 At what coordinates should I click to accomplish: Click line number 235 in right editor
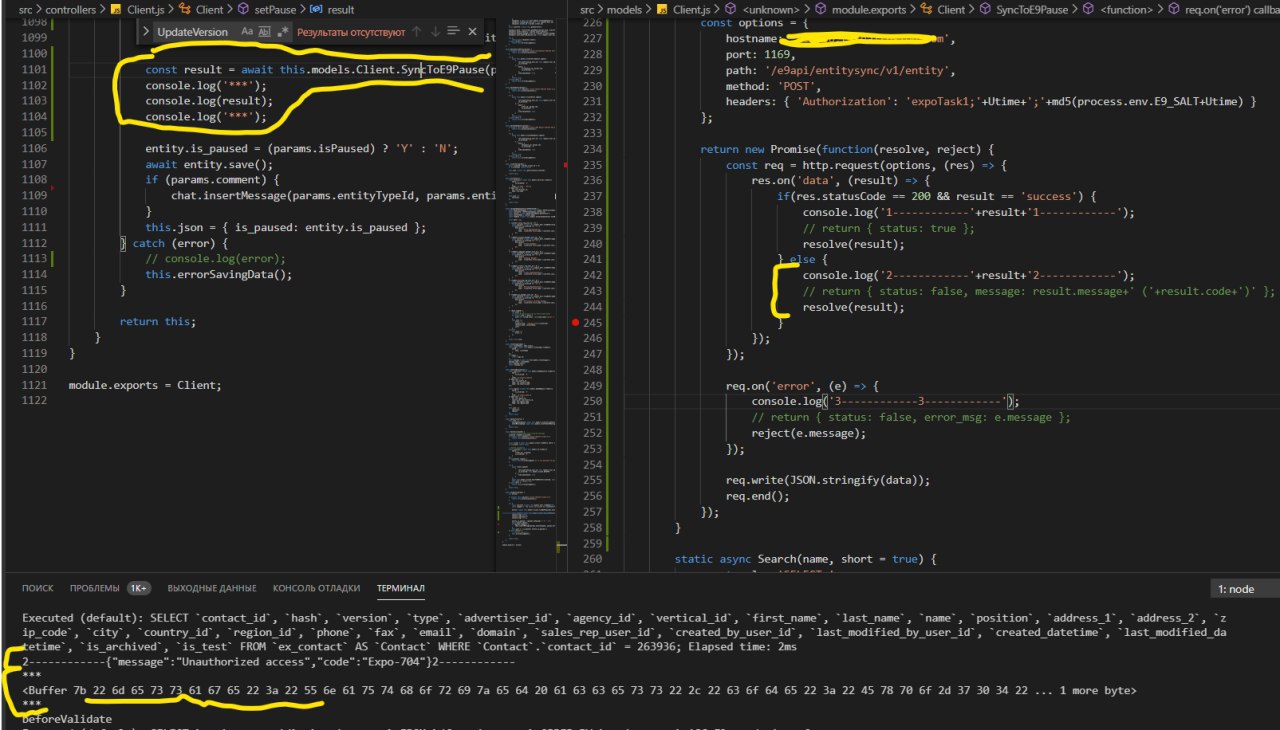pos(594,165)
